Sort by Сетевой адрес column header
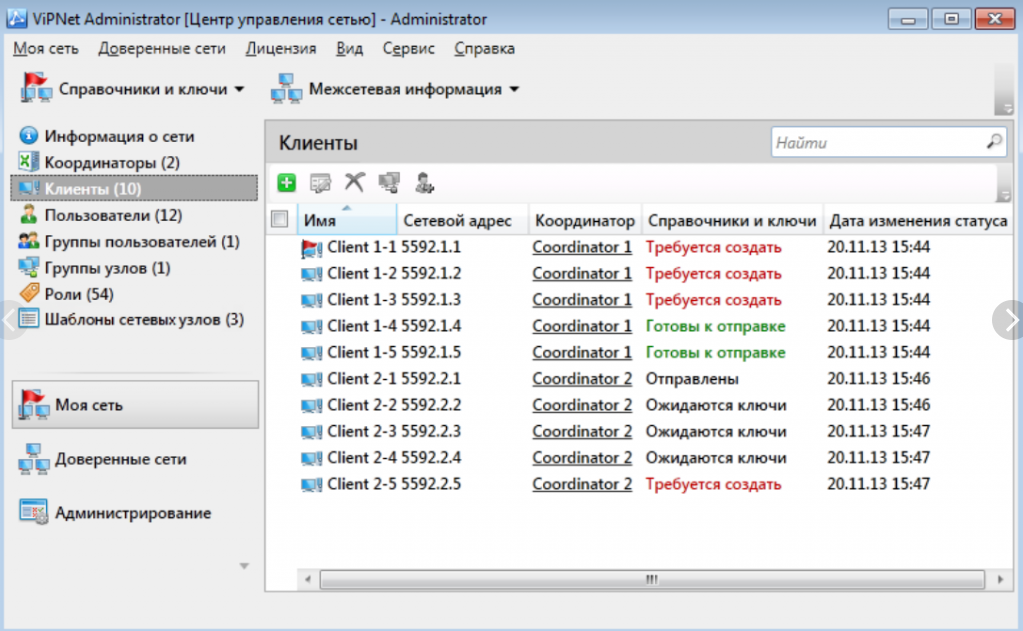Viewport: 1023px width, 631px height. pyautogui.click(x=463, y=220)
